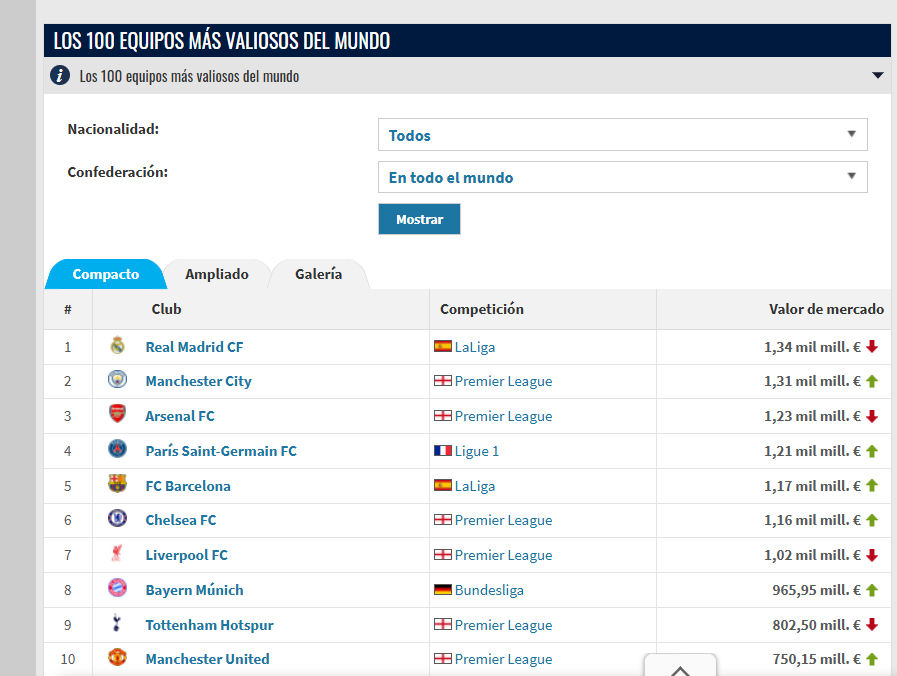
Task: Click the '1,34 mil mill. €' value
Action: [x=812, y=347]
